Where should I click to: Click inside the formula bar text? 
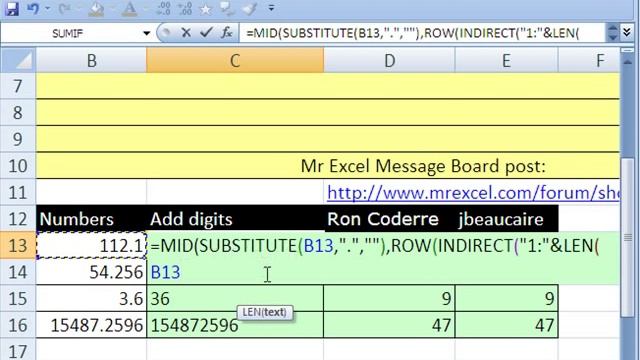click(x=412, y=33)
